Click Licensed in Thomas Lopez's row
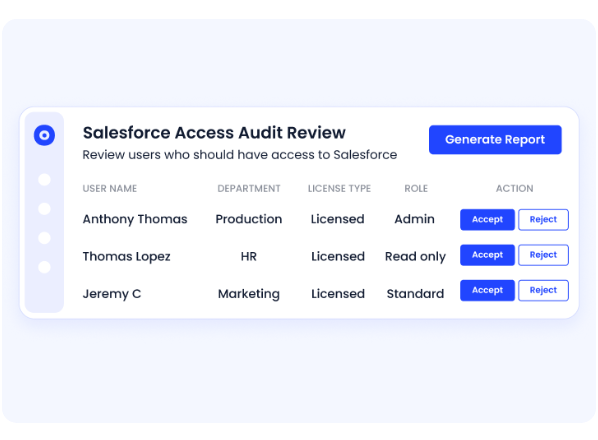 pos(338,257)
